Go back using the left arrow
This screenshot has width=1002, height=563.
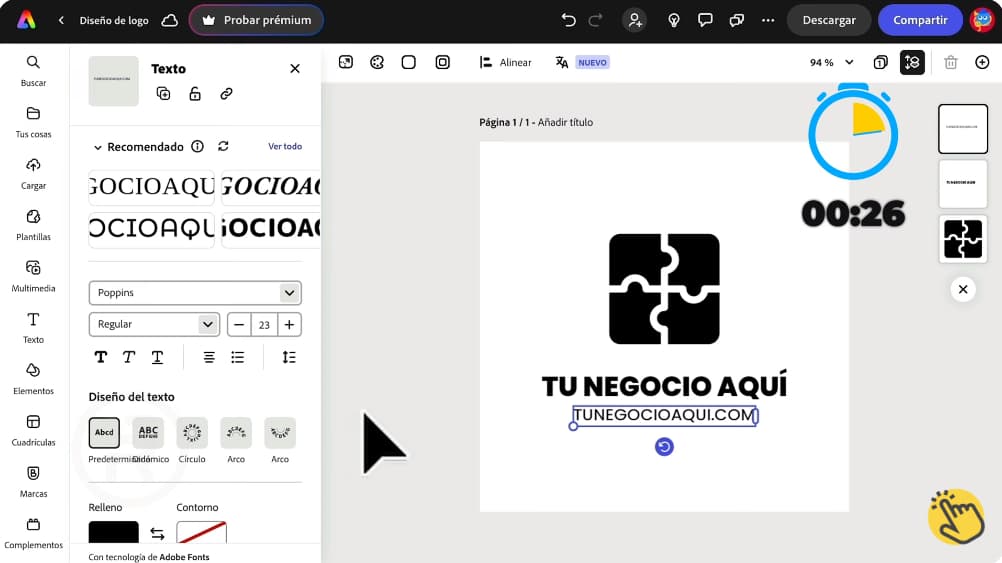pyautogui.click(x=61, y=20)
